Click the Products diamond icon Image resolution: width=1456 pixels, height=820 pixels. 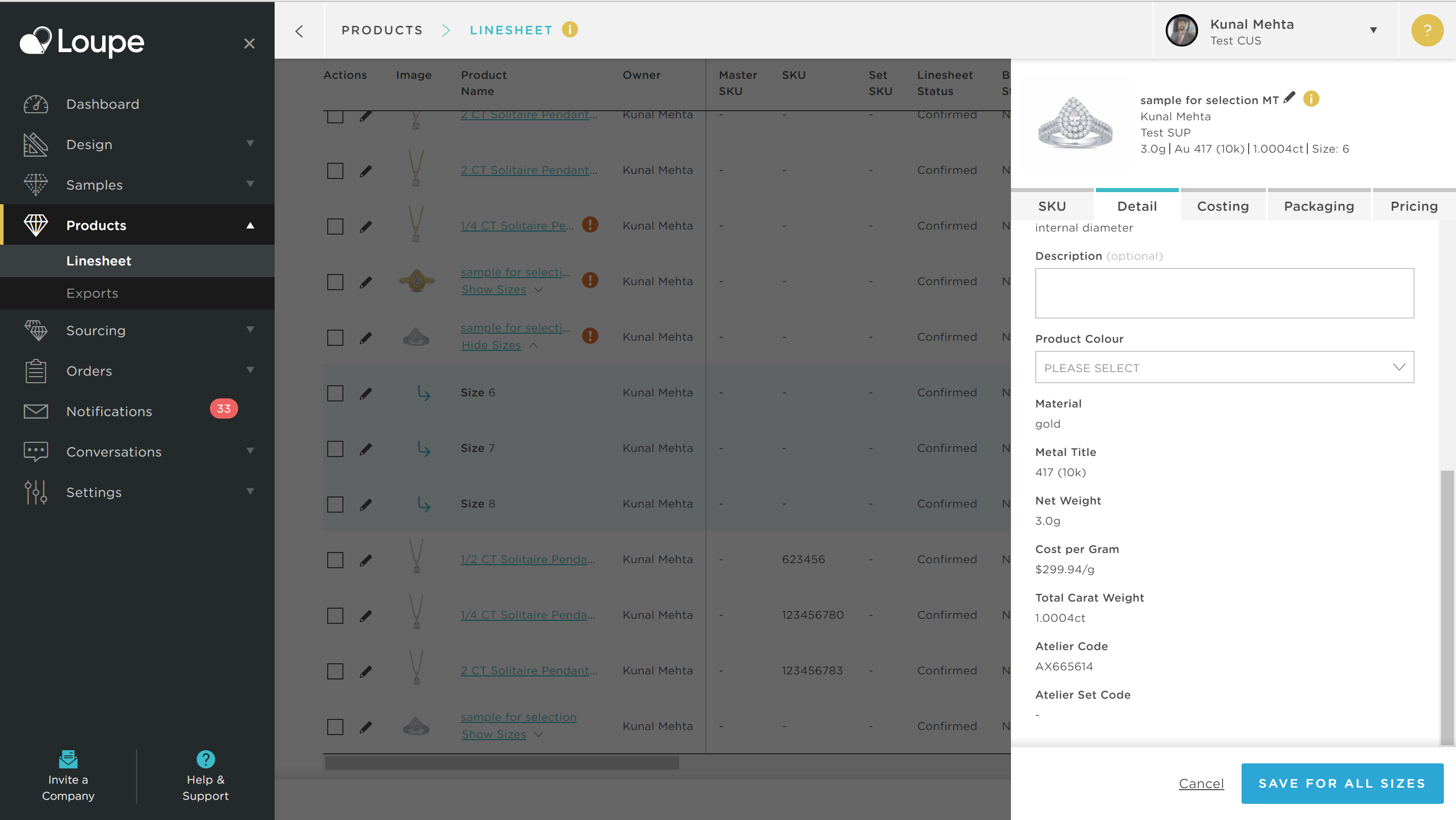tap(35, 225)
